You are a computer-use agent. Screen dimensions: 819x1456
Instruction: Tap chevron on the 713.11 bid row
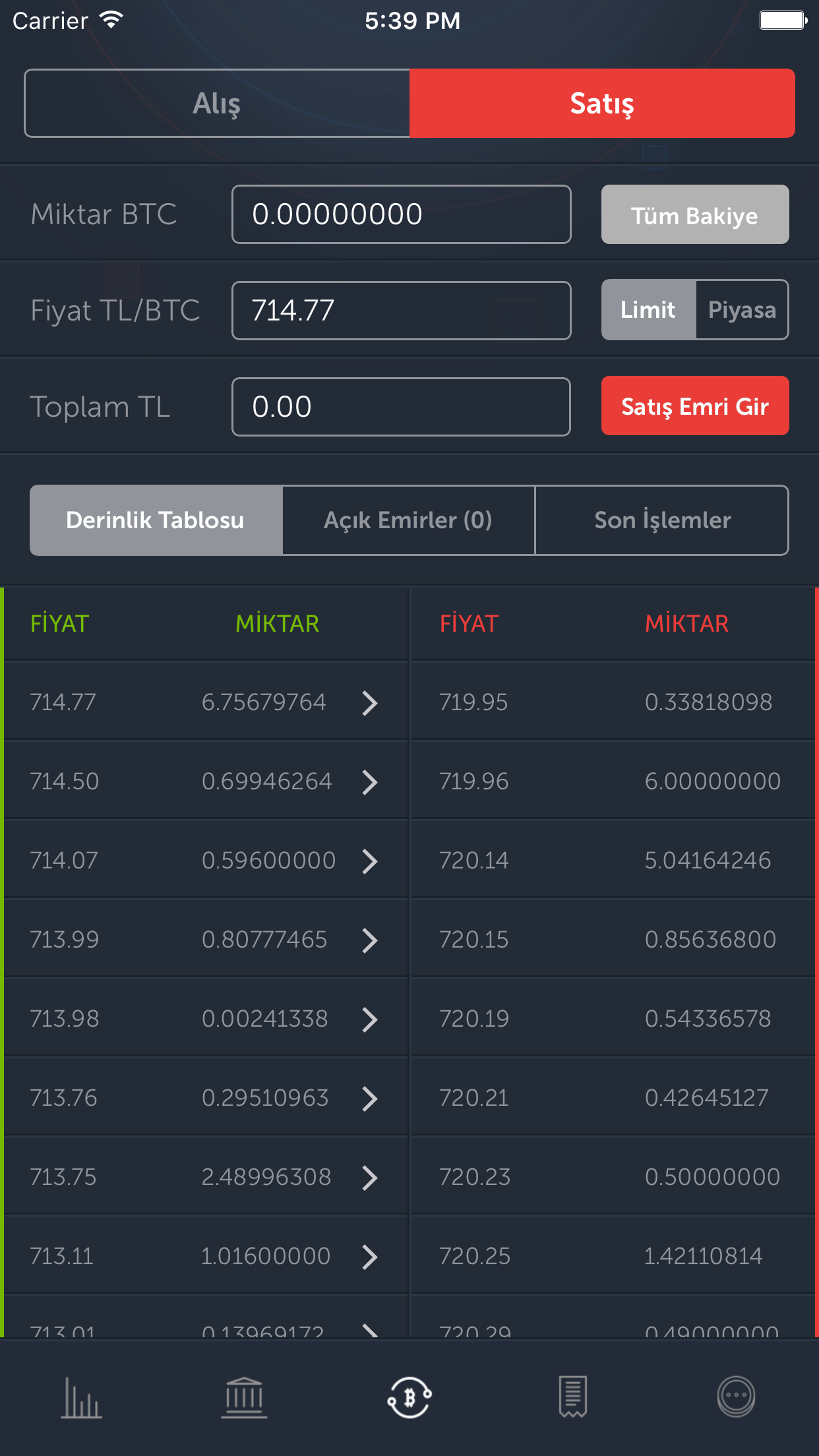[370, 1257]
